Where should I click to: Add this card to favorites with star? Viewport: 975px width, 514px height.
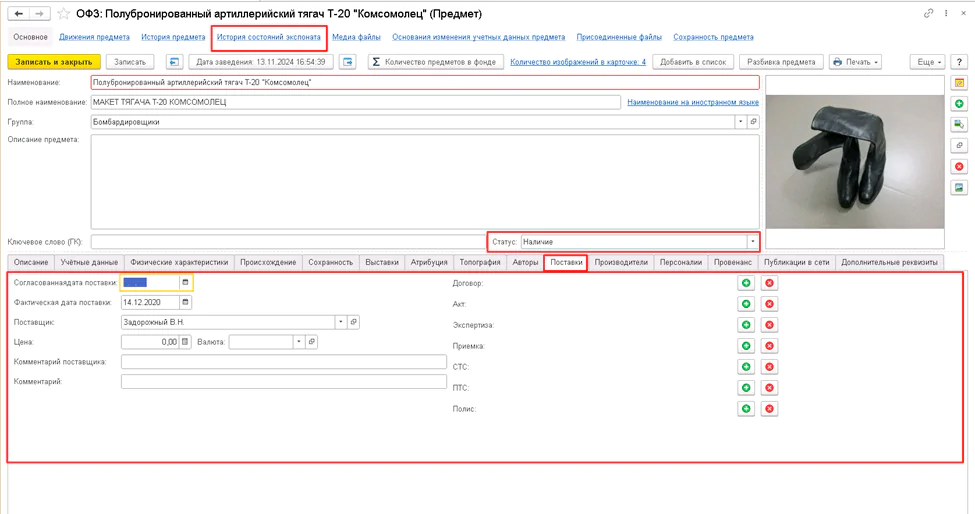pyautogui.click(x=63, y=14)
